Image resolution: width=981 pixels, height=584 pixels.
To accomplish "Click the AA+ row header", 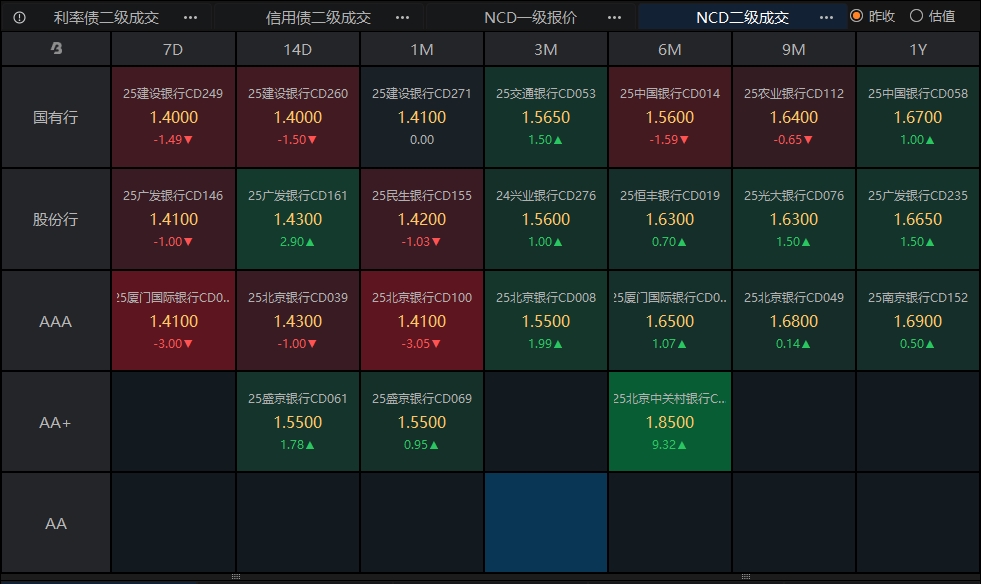I will [56, 422].
